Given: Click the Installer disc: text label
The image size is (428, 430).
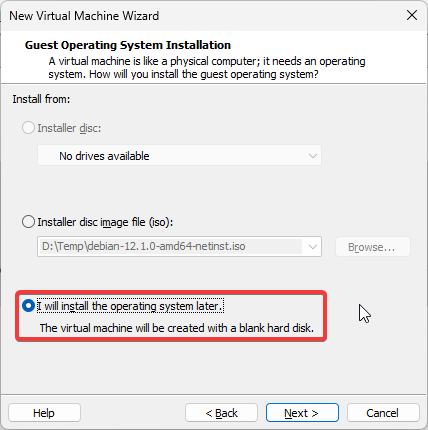Looking at the screenshot, I should pos(69,128).
